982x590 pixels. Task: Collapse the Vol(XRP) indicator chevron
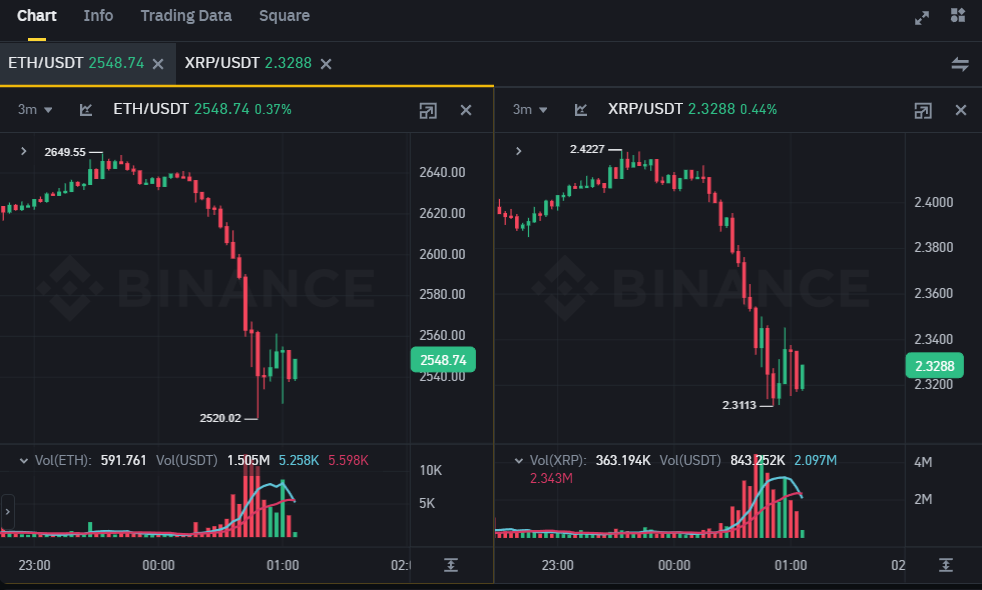pyautogui.click(x=518, y=460)
